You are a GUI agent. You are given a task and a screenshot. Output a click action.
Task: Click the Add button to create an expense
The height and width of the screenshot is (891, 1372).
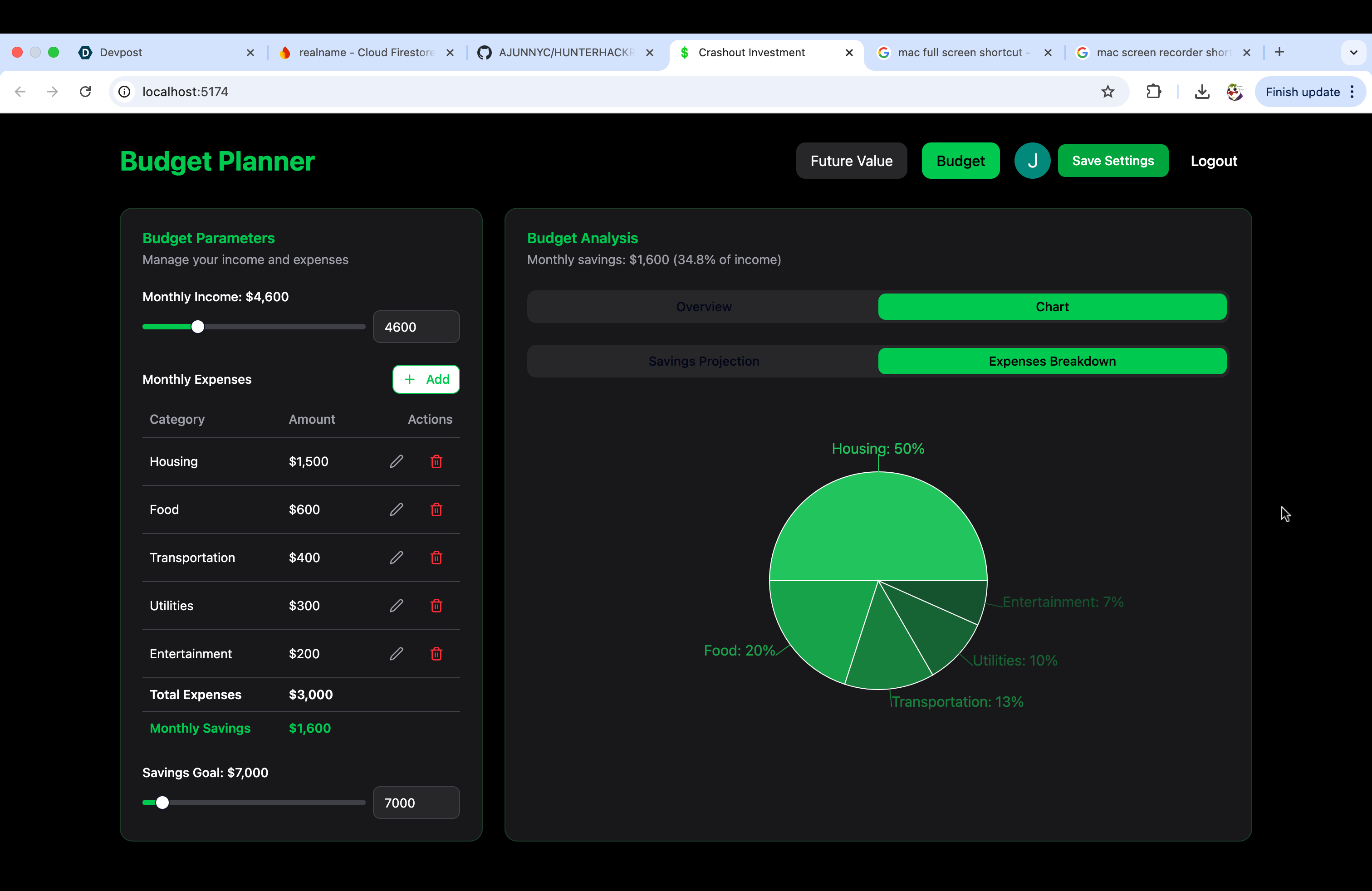tap(426, 379)
